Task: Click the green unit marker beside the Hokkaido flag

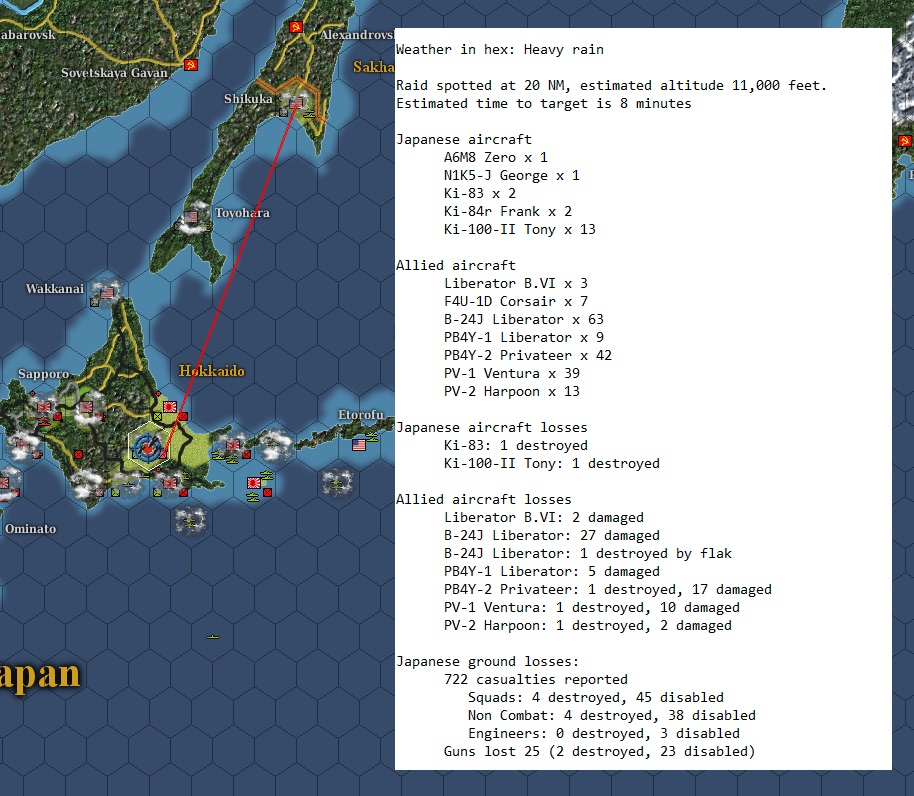Action: coord(157,417)
